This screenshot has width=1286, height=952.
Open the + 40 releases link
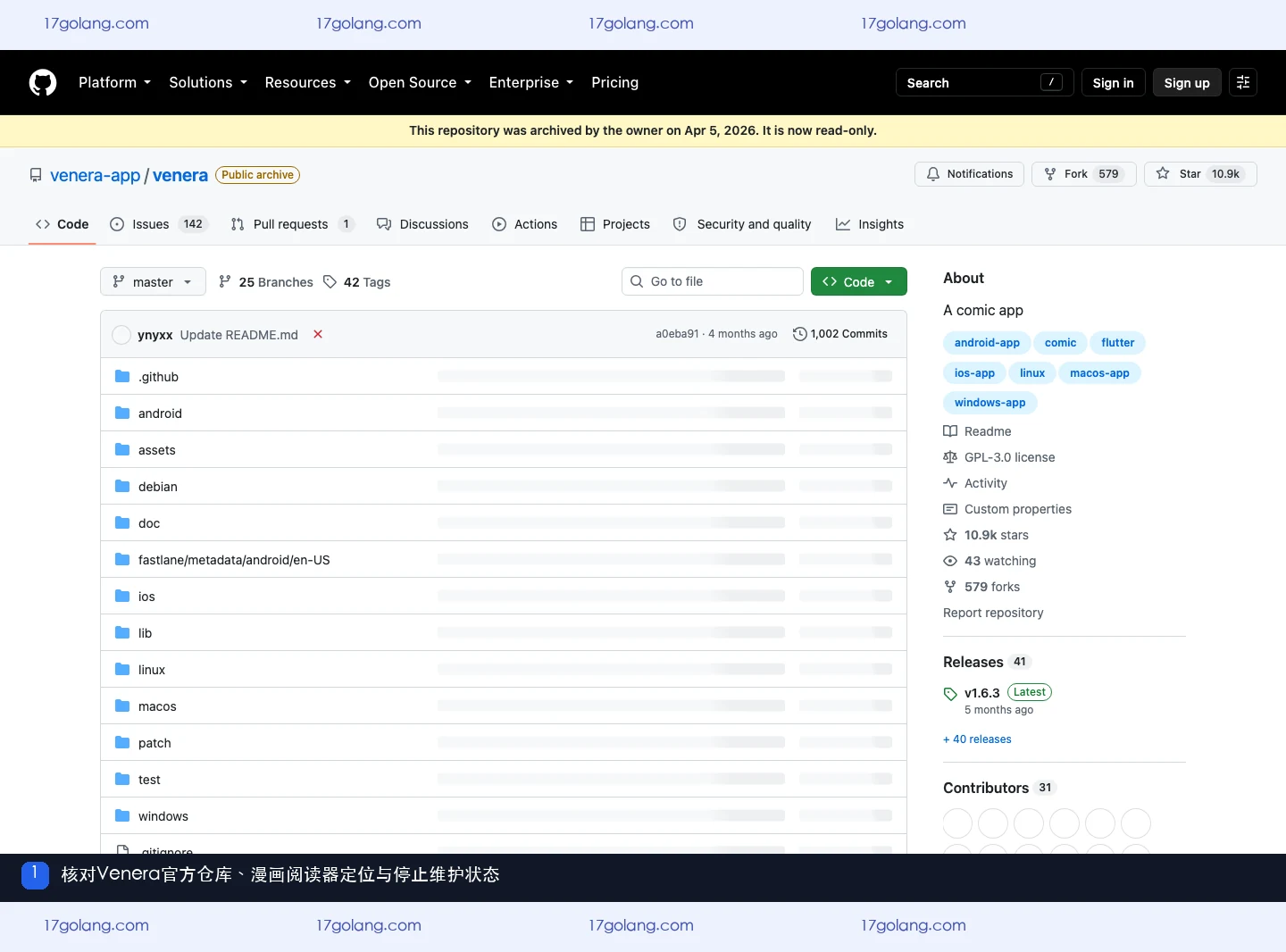977,739
